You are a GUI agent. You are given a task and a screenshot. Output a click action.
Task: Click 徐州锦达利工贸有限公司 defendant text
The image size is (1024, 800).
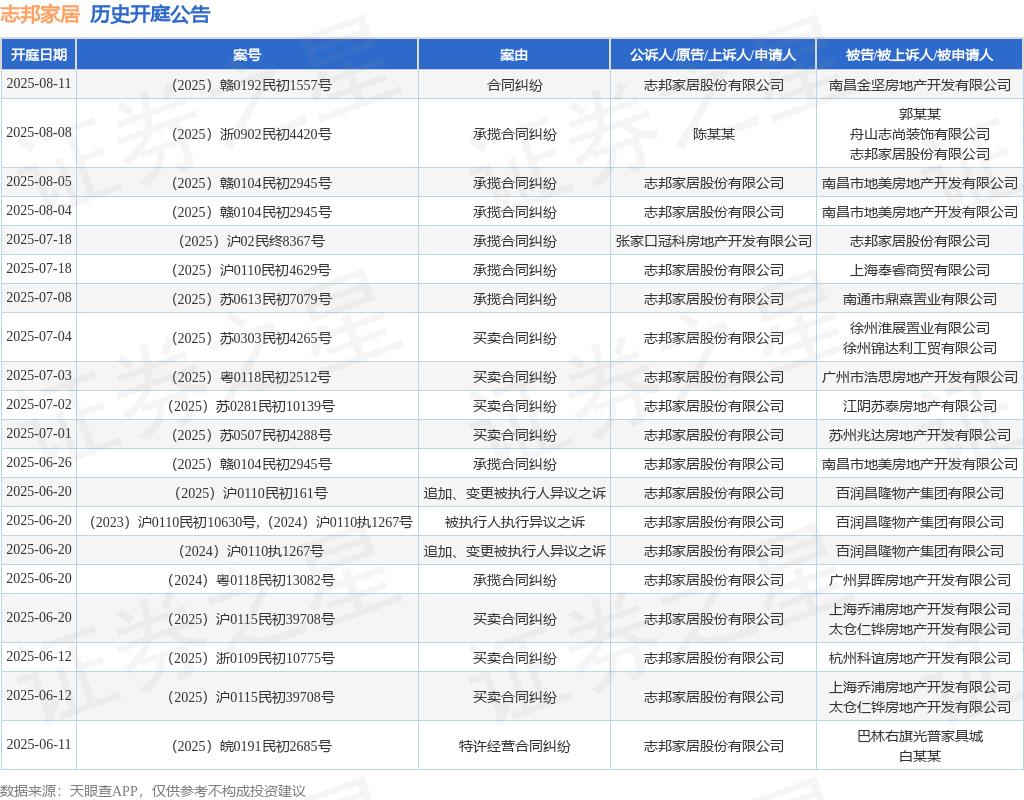(920, 348)
